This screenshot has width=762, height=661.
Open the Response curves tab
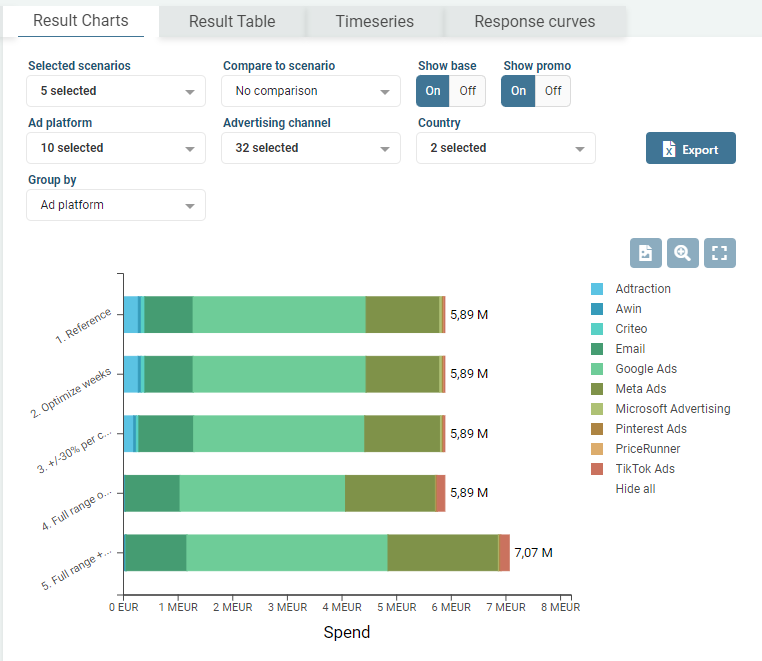pyautogui.click(x=534, y=21)
